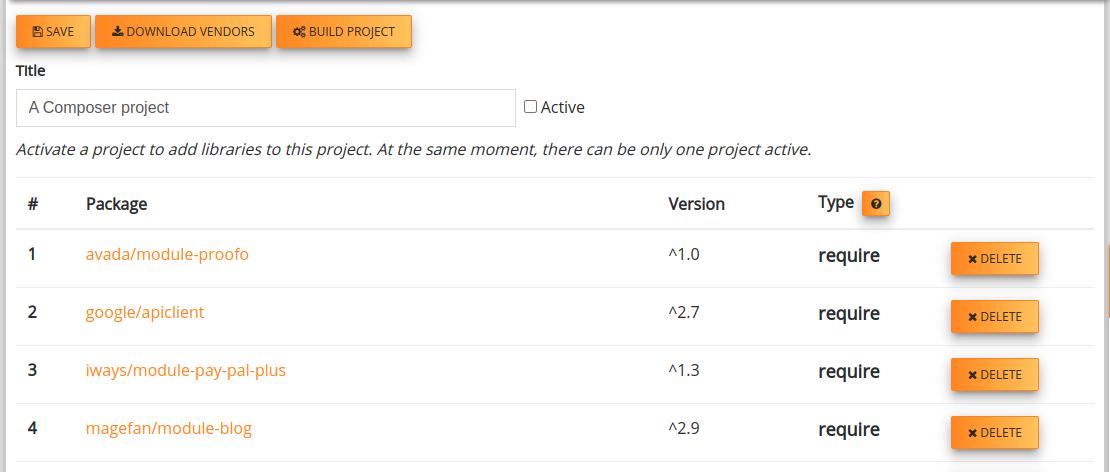The height and width of the screenshot is (472, 1110).
Task: Tick the Active checkbox
Action: pos(530,107)
